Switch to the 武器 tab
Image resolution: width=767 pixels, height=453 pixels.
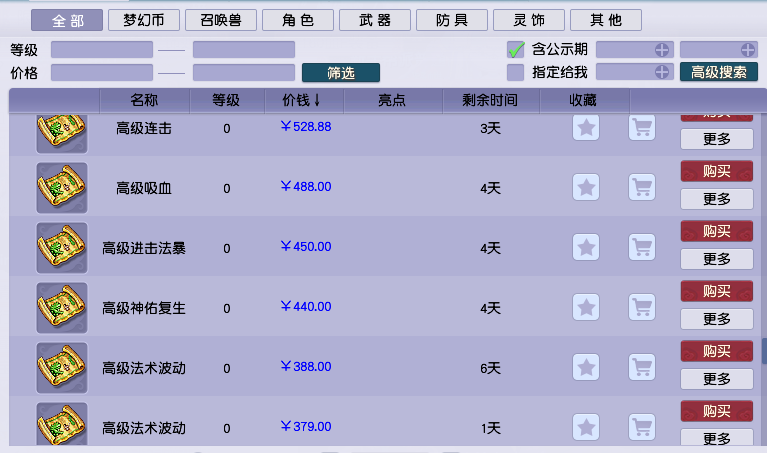[375, 20]
